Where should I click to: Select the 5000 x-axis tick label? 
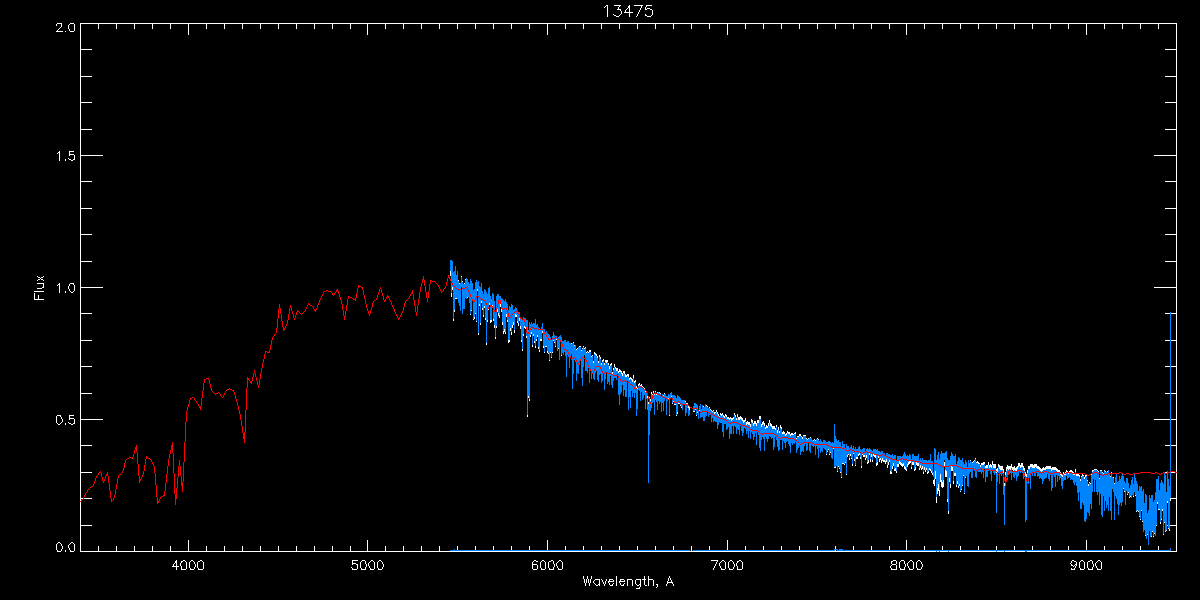point(367,565)
